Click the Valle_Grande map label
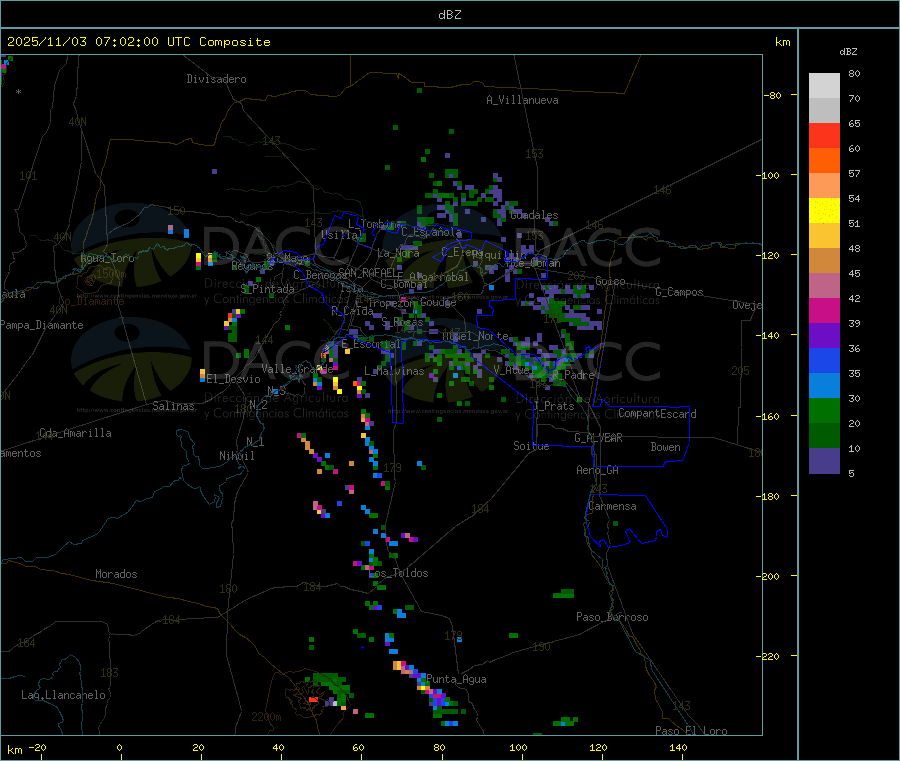Viewport: 900px width, 761px height. (x=297, y=369)
